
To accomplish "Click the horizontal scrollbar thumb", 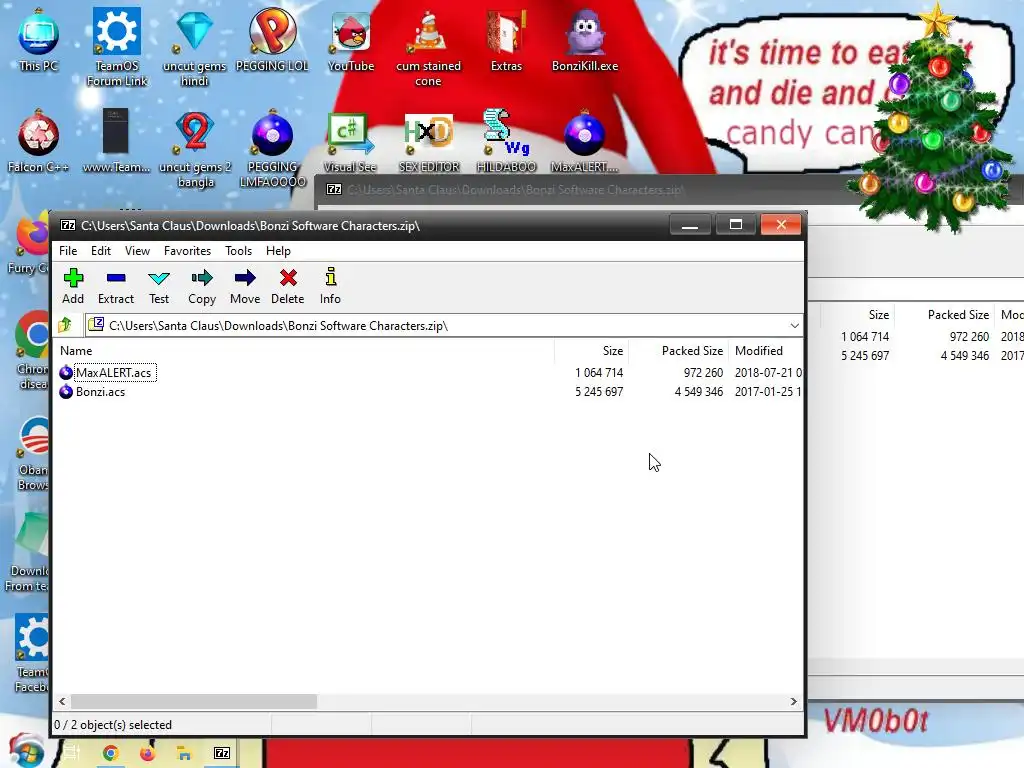I will point(193,701).
